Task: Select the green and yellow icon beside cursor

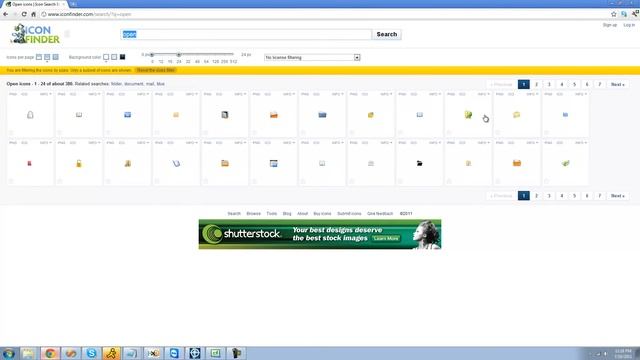Action: (x=468, y=115)
